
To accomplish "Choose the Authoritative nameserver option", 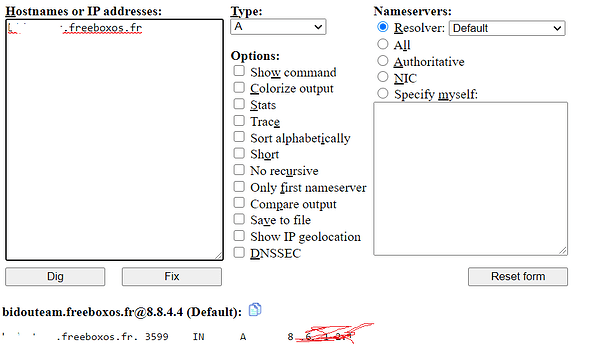I will click(x=383, y=61).
